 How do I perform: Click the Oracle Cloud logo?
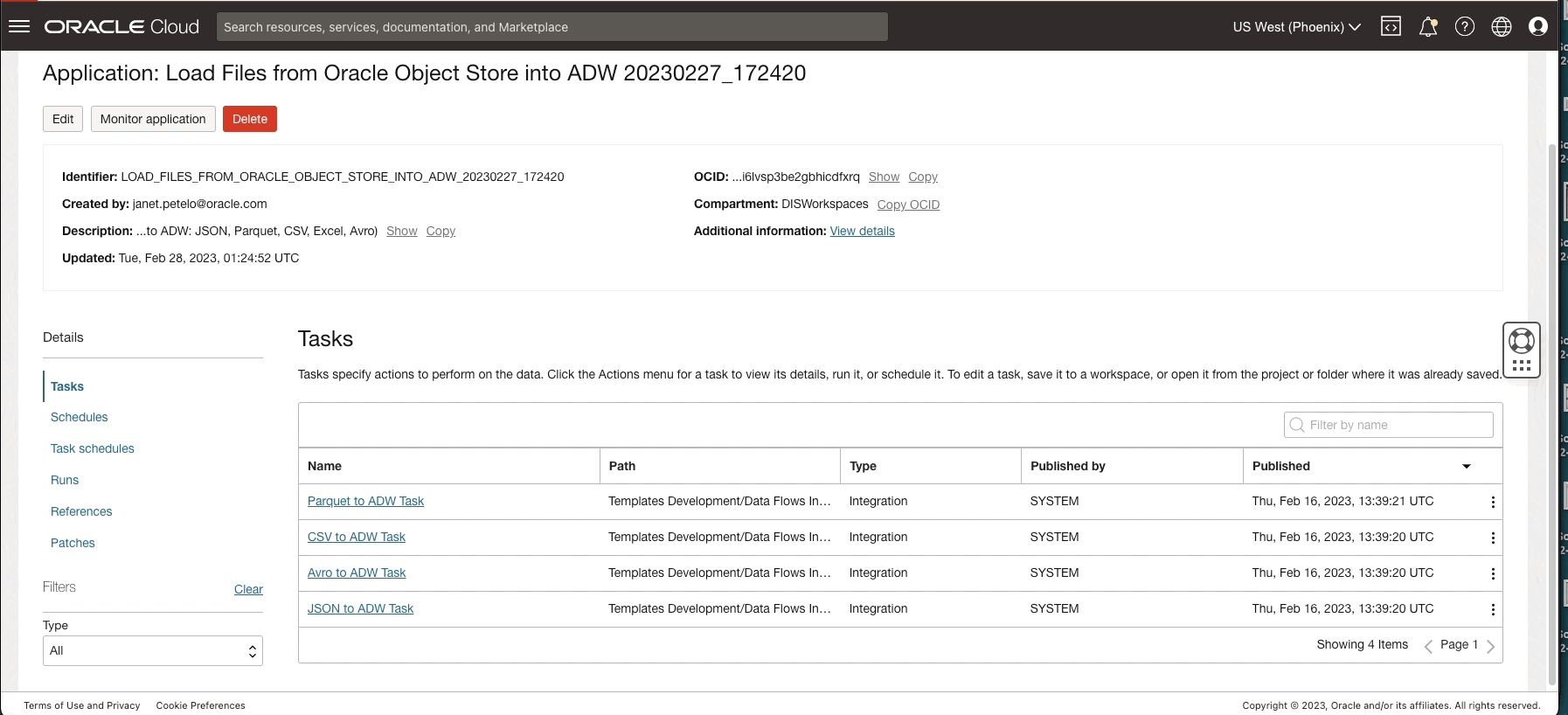pos(121,27)
